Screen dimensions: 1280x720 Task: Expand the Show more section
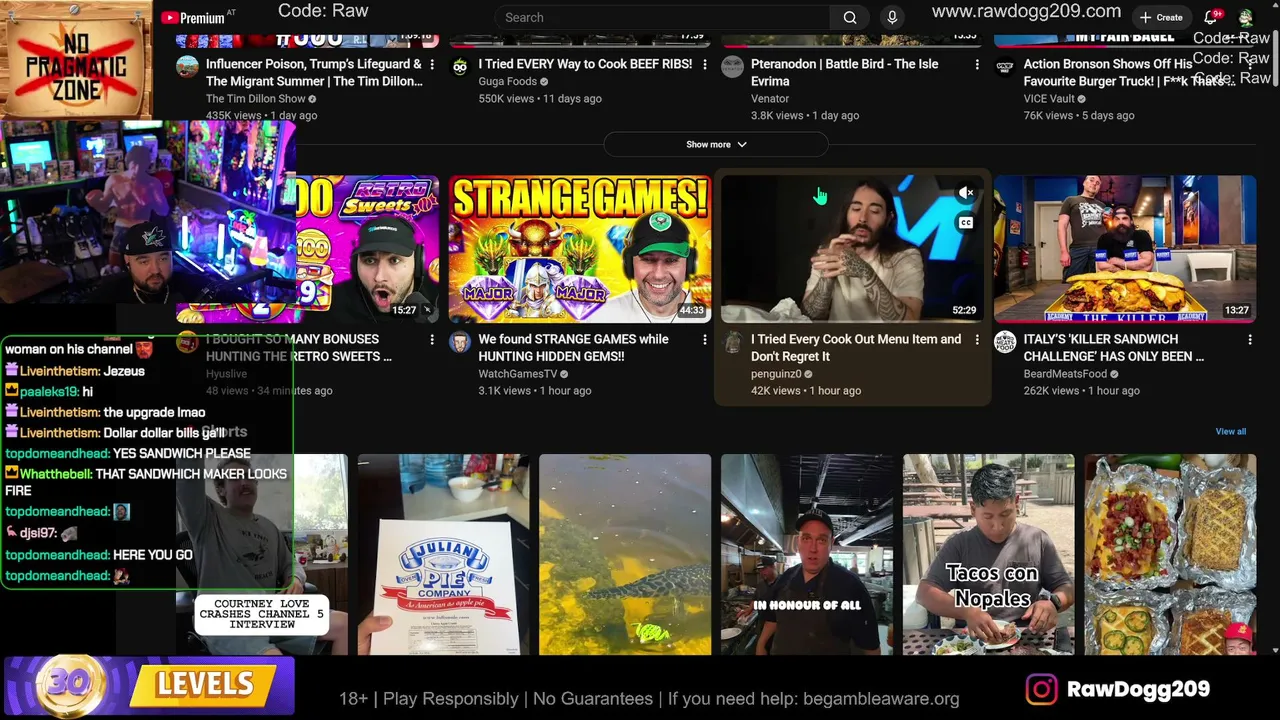(716, 145)
